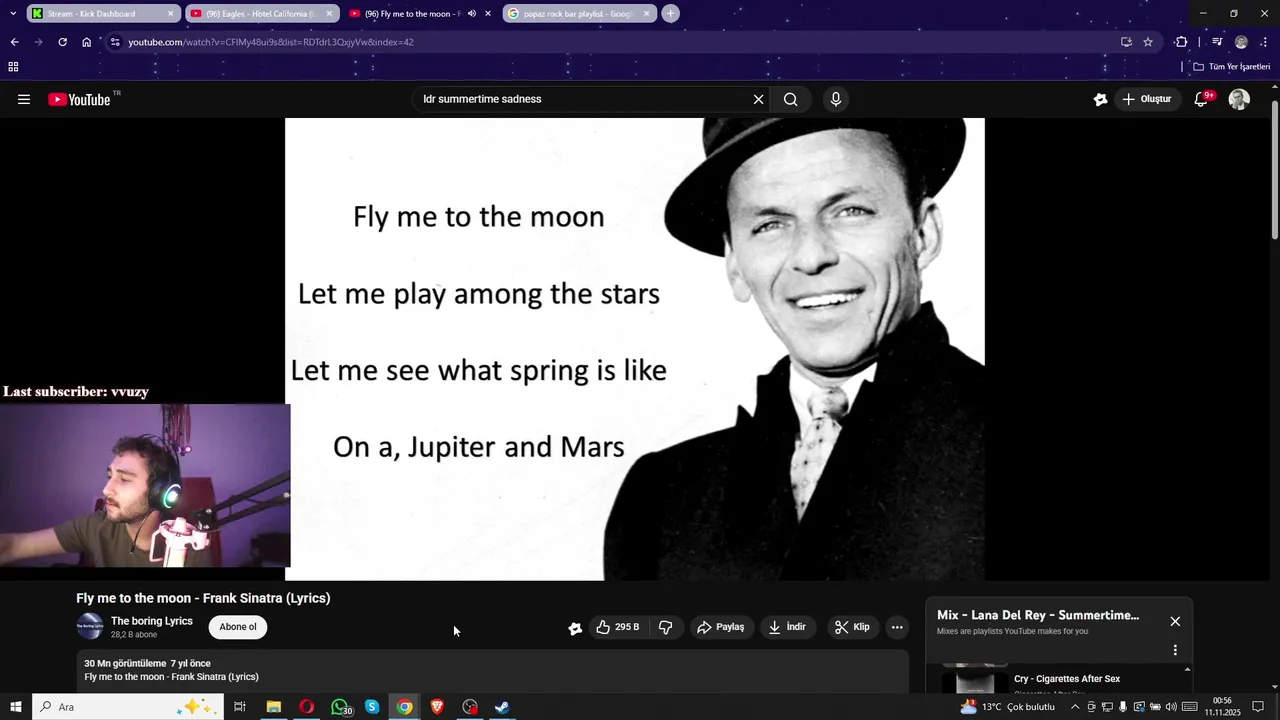Screen dimensions: 1280x720
Task: View site information icon in address bar
Action: coord(115,42)
